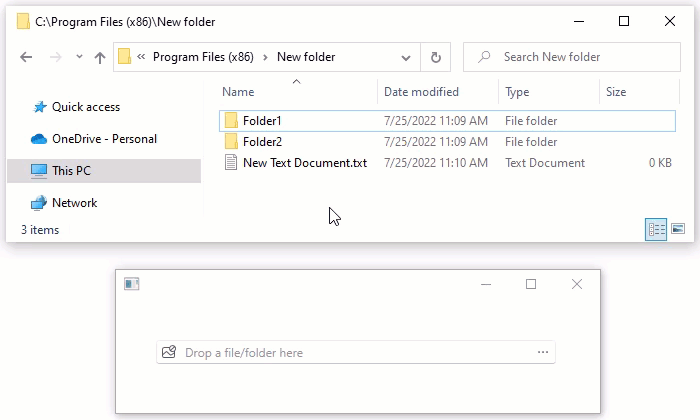
Task: Open the chevron after Program Files (x86)
Action: point(265,57)
